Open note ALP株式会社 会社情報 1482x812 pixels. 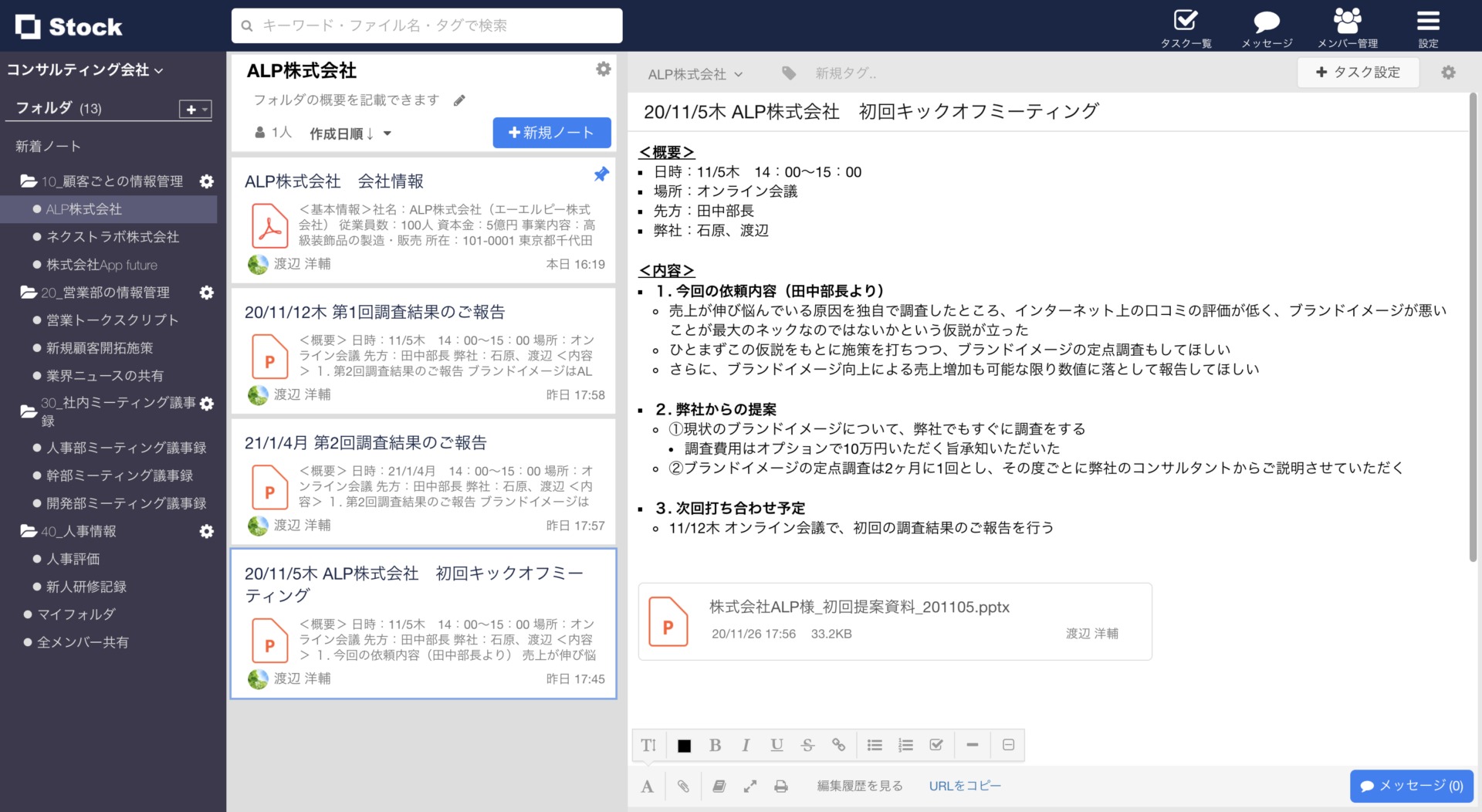423,221
